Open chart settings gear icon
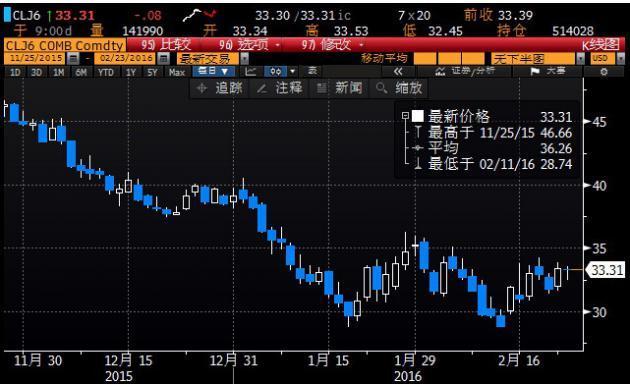Image resolution: width=630 pixels, height=388 pixels. coord(603,72)
